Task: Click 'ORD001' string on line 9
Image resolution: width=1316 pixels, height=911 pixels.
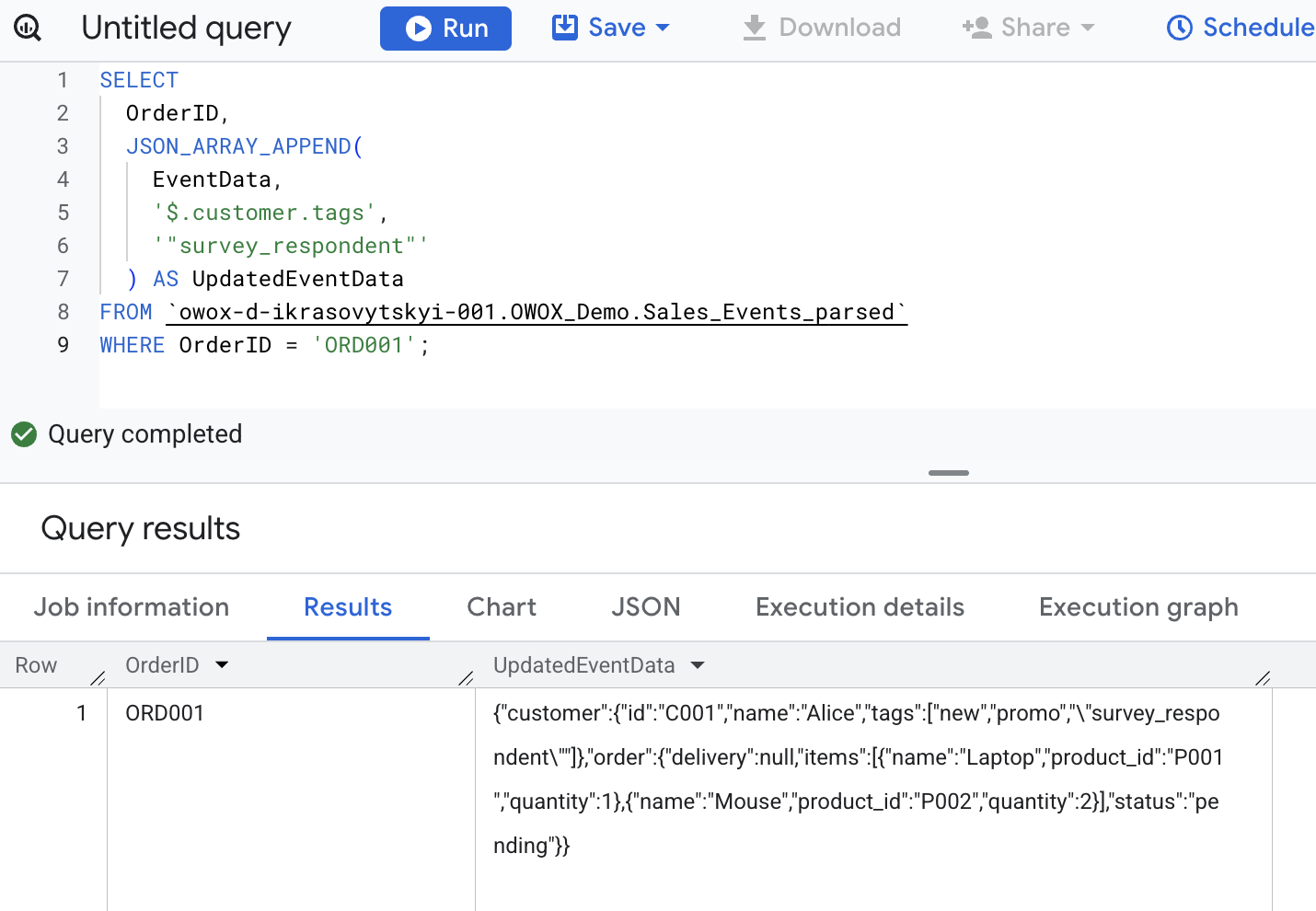Action: point(364,345)
